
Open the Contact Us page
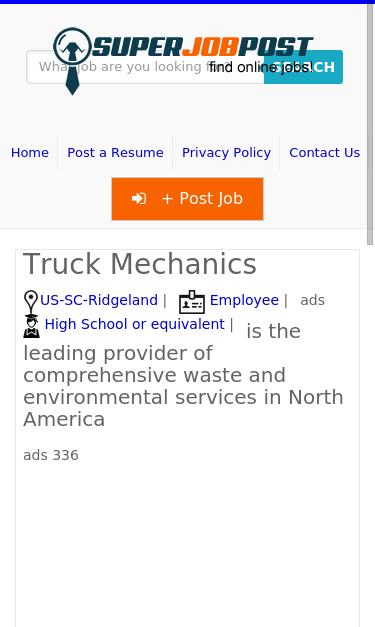click(x=324, y=152)
